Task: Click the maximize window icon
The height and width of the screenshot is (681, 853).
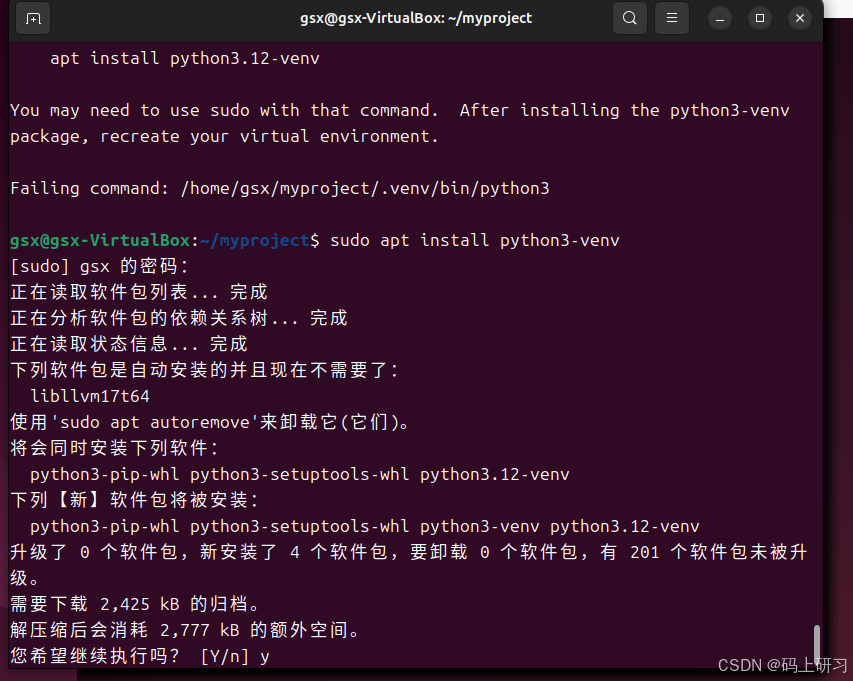Action: pos(759,18)
